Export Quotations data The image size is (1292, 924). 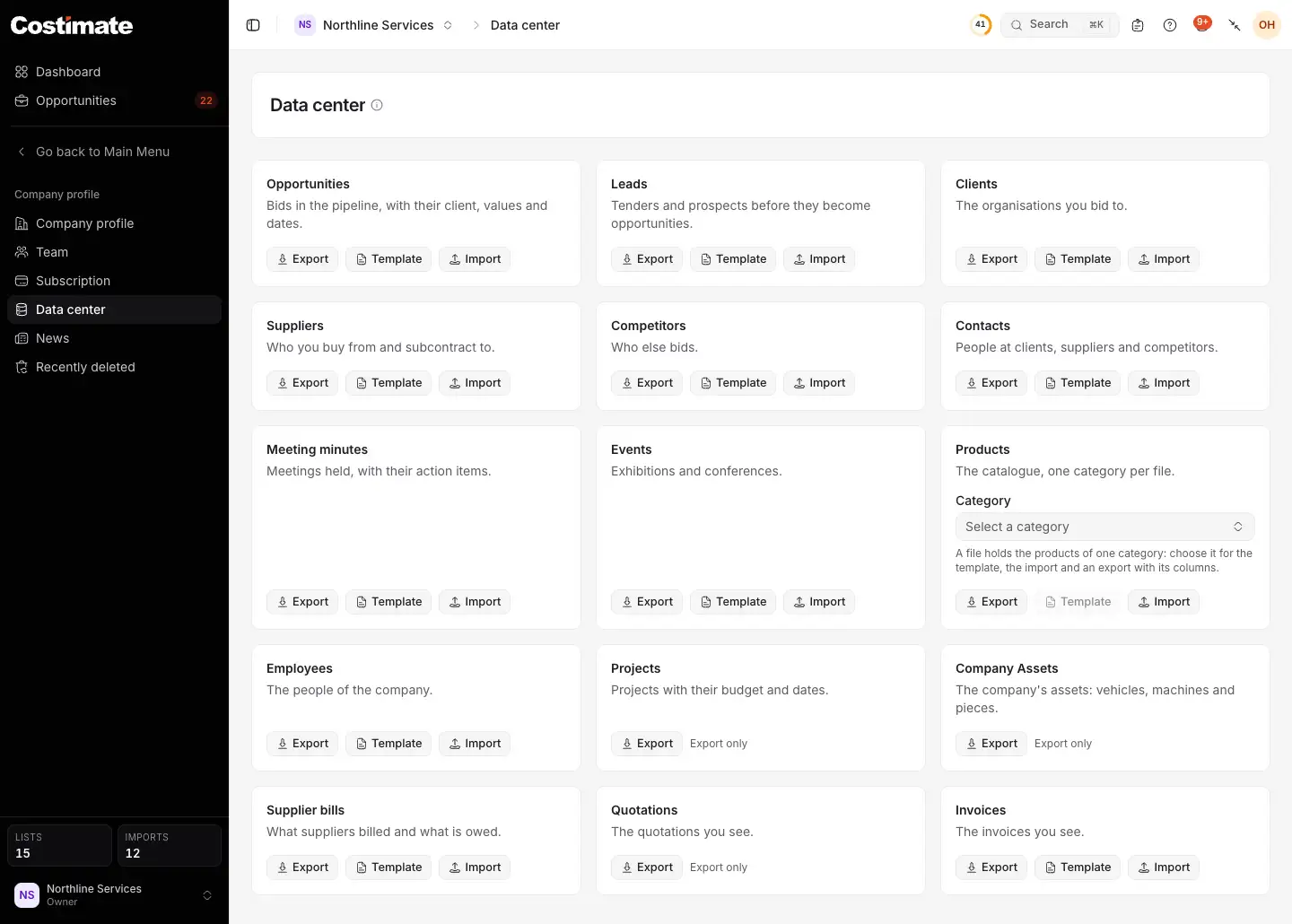pyautogui.click(x=647, y=867)
